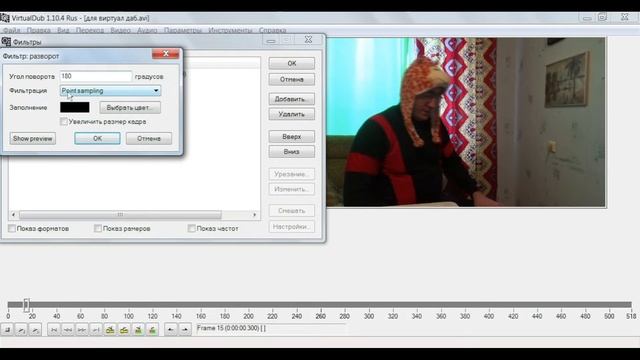Start input playback from the toolbar
This screenshot has height=360, width=640.
(x=21, y=329)
